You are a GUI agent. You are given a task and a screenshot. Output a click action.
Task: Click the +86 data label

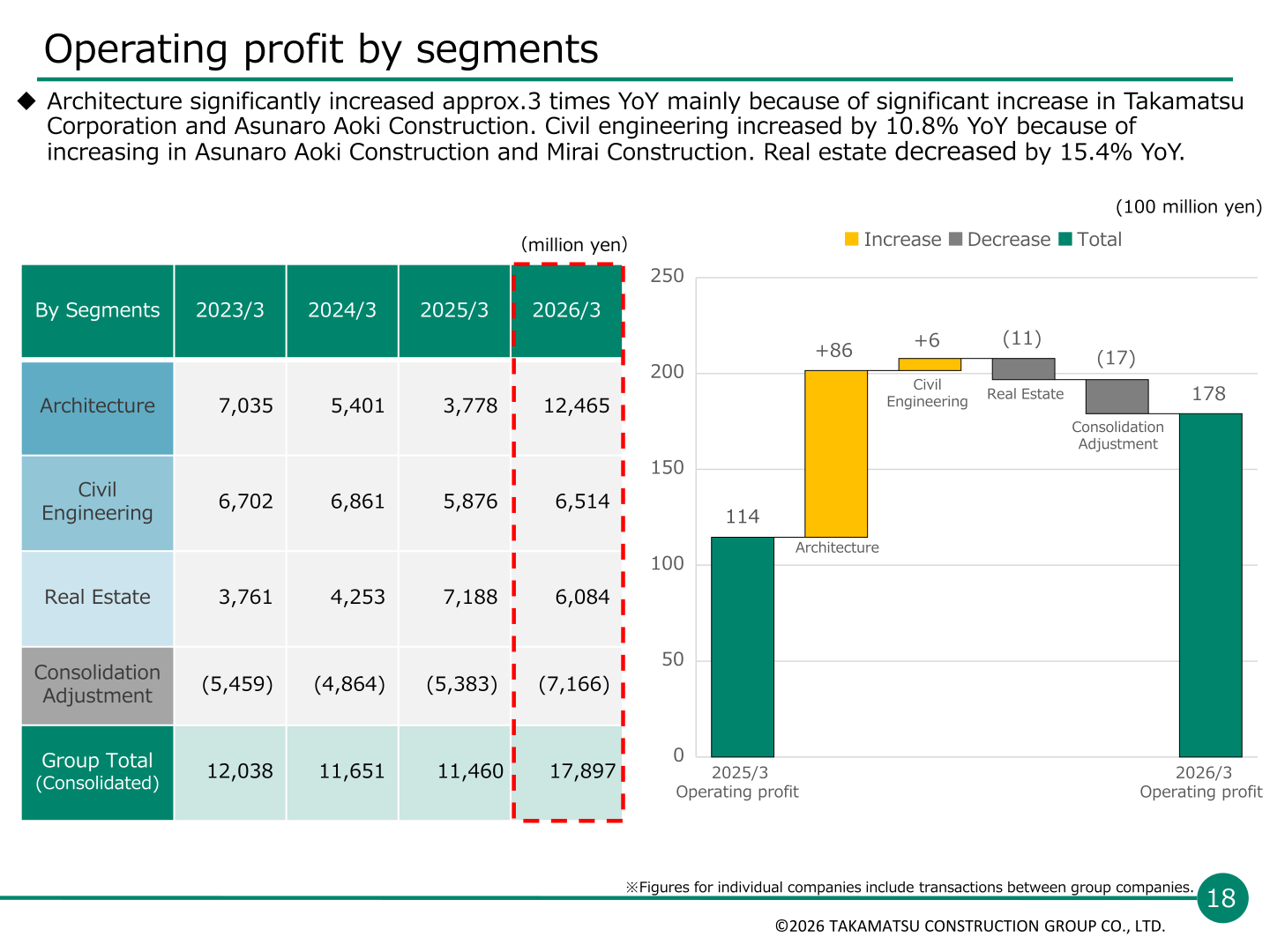point(834,351)
